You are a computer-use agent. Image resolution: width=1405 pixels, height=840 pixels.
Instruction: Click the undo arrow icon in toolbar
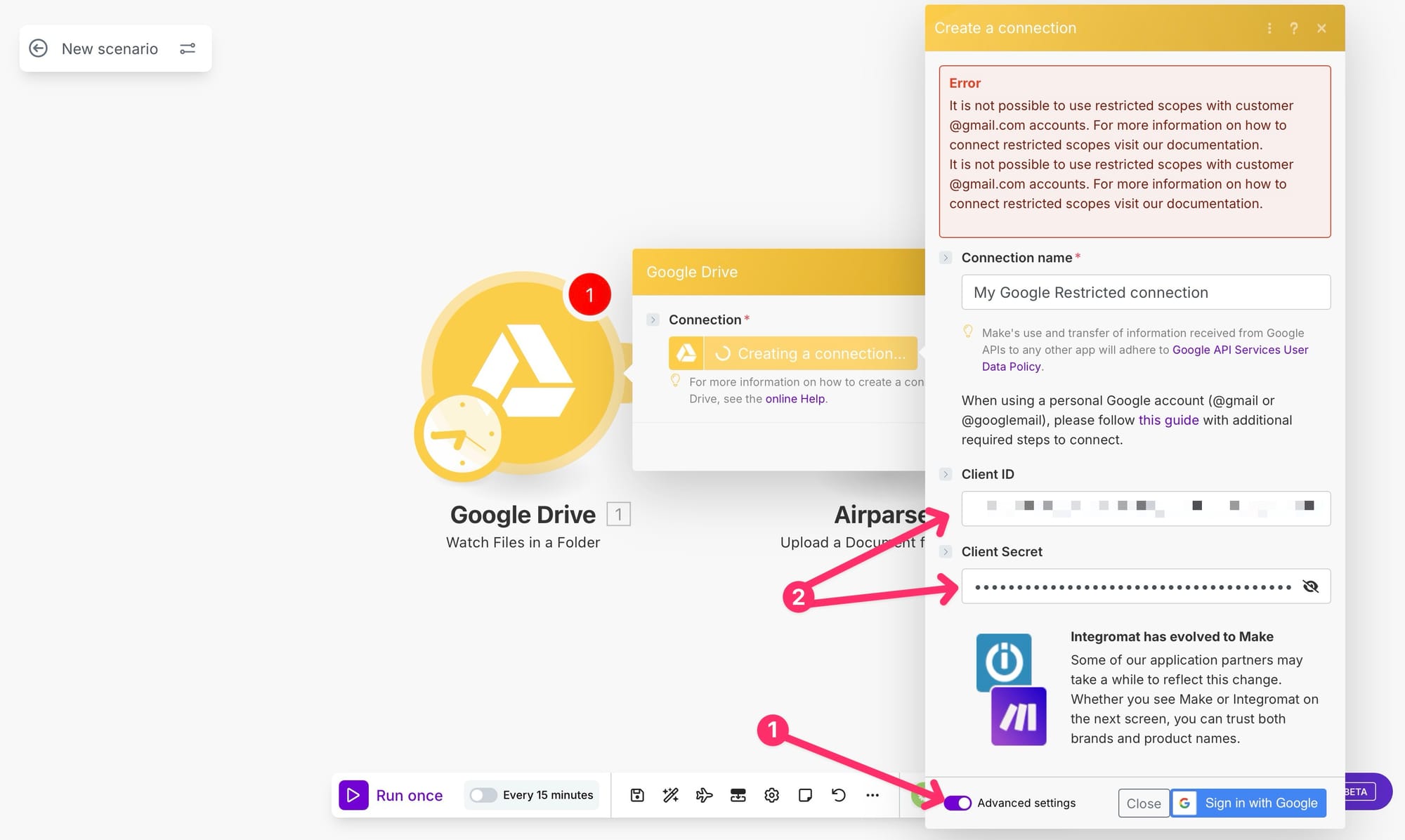(x=839, y=795)
